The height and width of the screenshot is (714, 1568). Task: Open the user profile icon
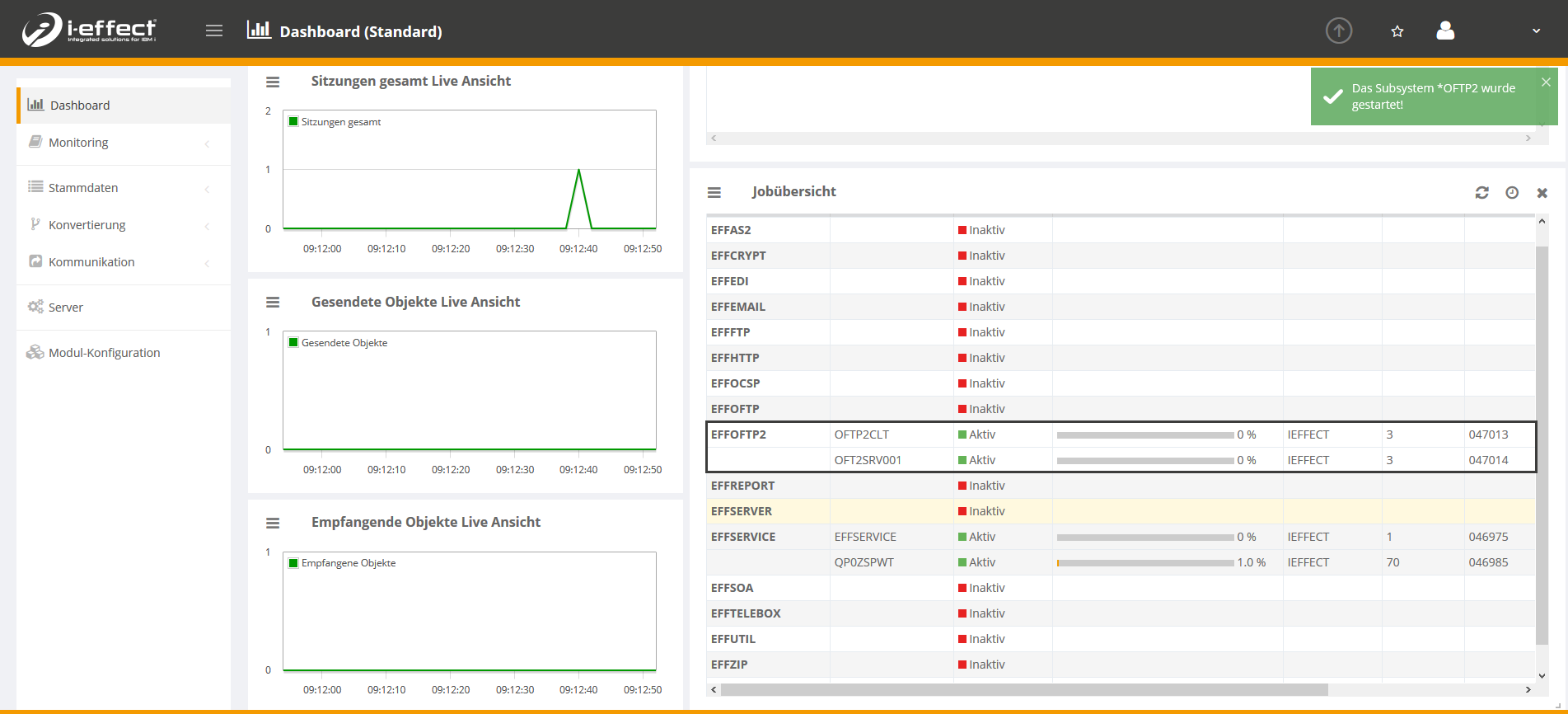tap(1445, 31)
